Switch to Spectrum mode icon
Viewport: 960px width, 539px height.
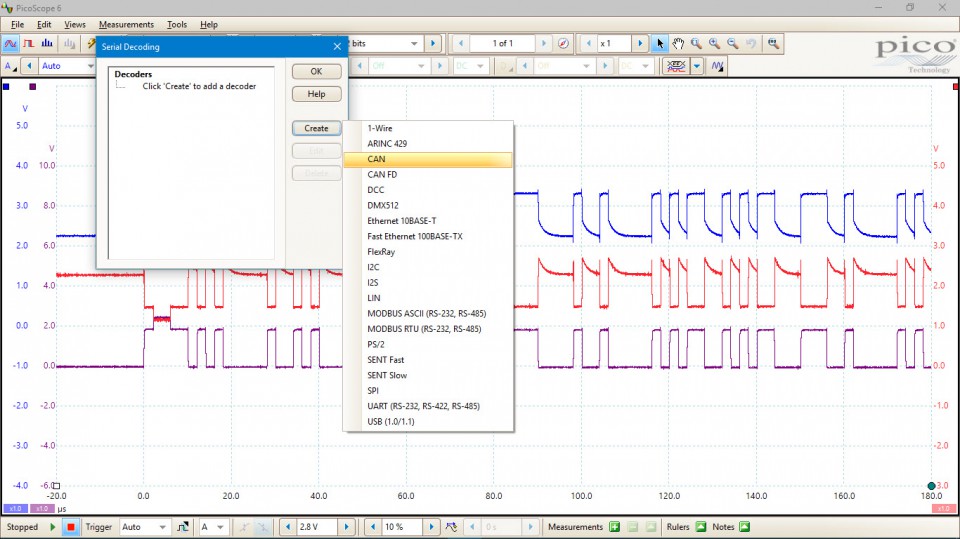(47, 44)
